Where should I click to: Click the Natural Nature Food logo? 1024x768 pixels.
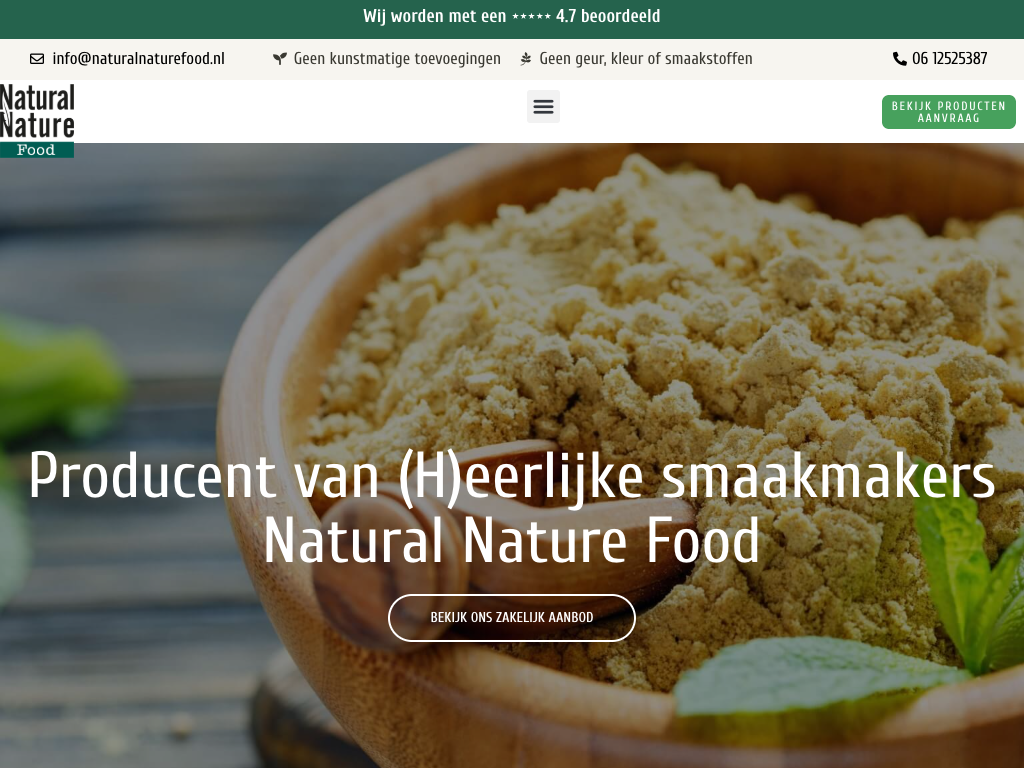click(x=37, y=120)
